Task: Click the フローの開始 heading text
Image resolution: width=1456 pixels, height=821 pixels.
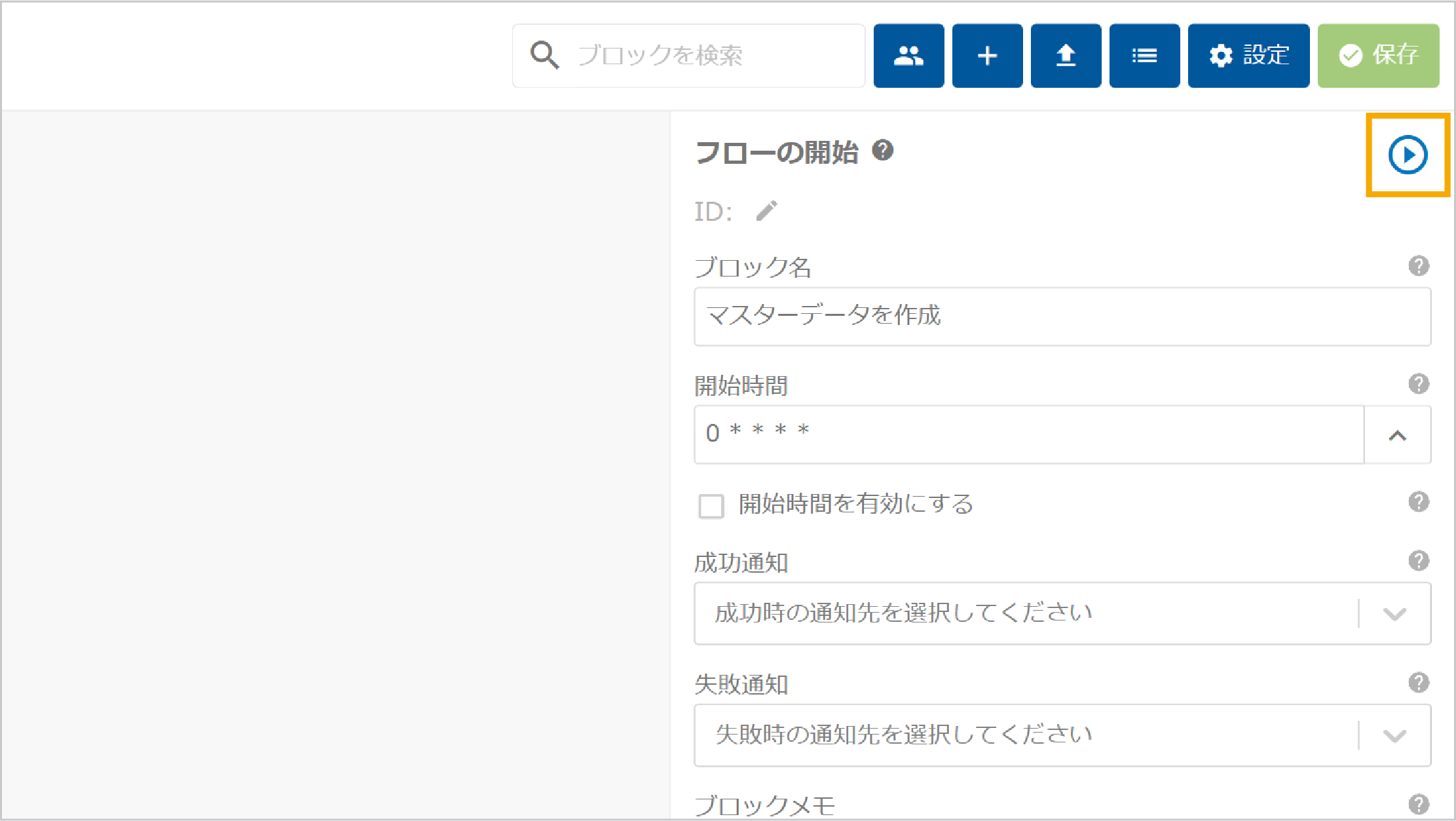Action: tap(777, 153)
